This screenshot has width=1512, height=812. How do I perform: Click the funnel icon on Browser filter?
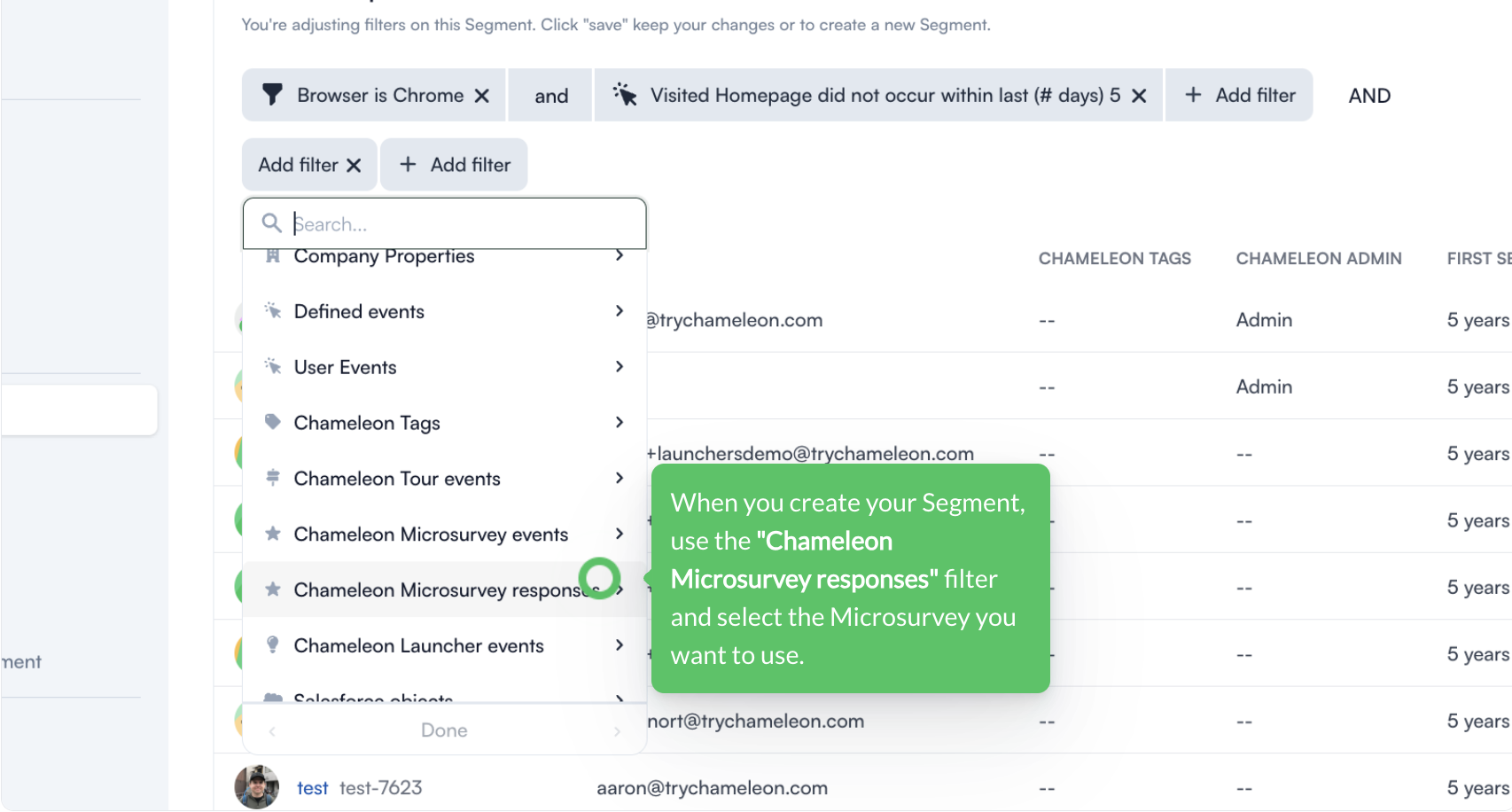click(x=272, y=95)
